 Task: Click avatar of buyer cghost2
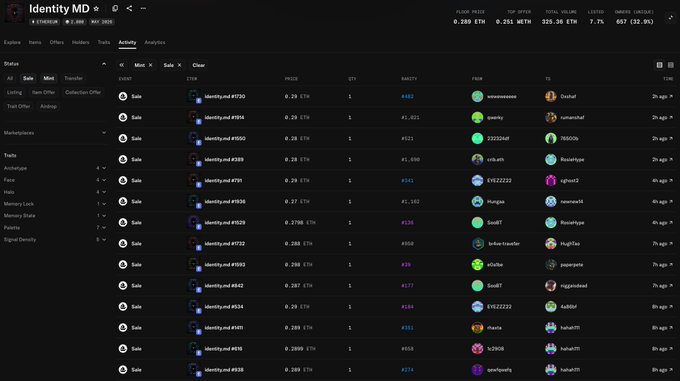pos(550,180)
